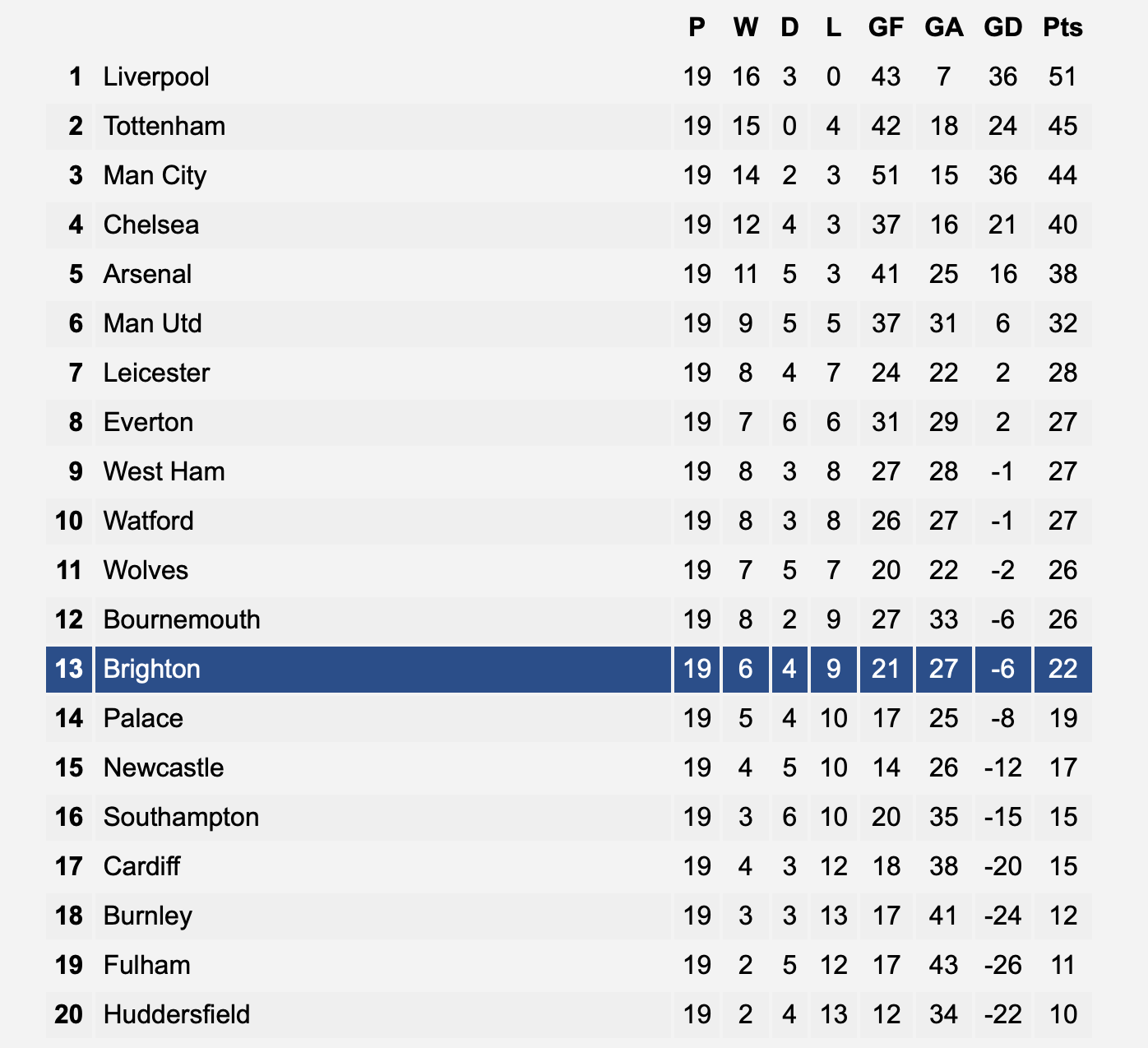
Task: Select the Chelsea team entry
Action: [151, 225]
